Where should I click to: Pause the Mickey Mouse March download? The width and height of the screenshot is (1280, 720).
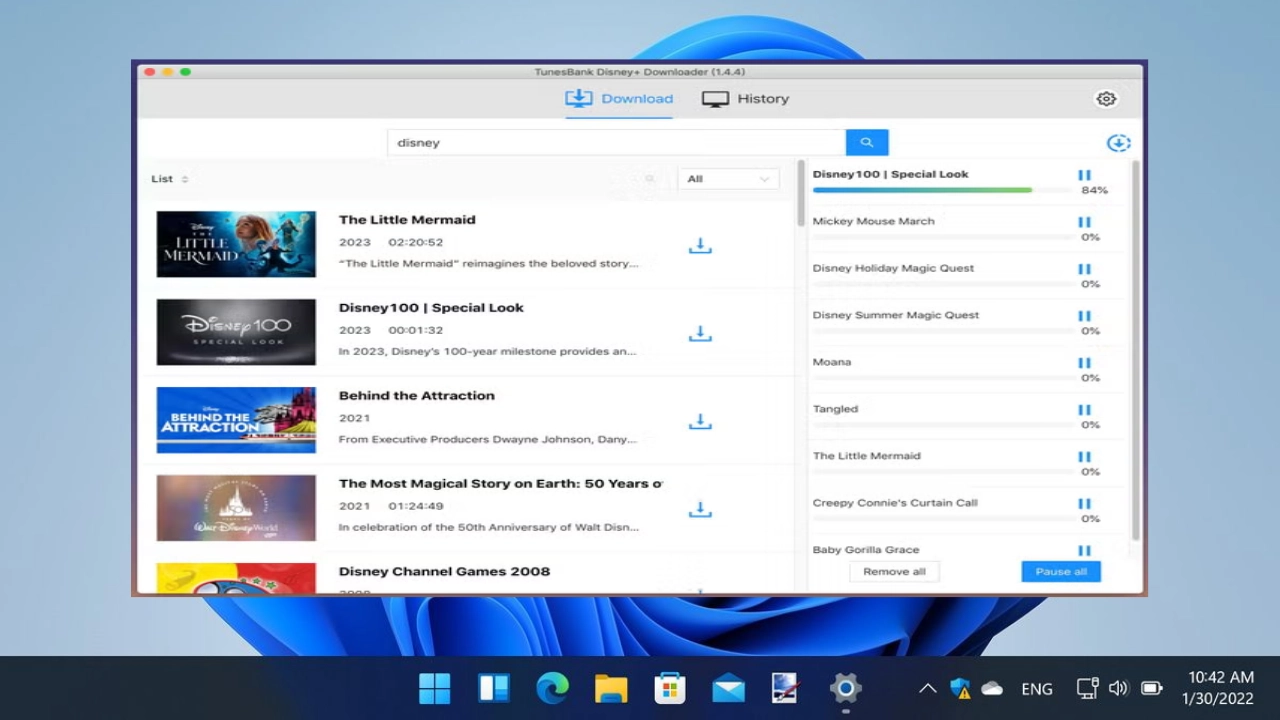(1084, 222)
